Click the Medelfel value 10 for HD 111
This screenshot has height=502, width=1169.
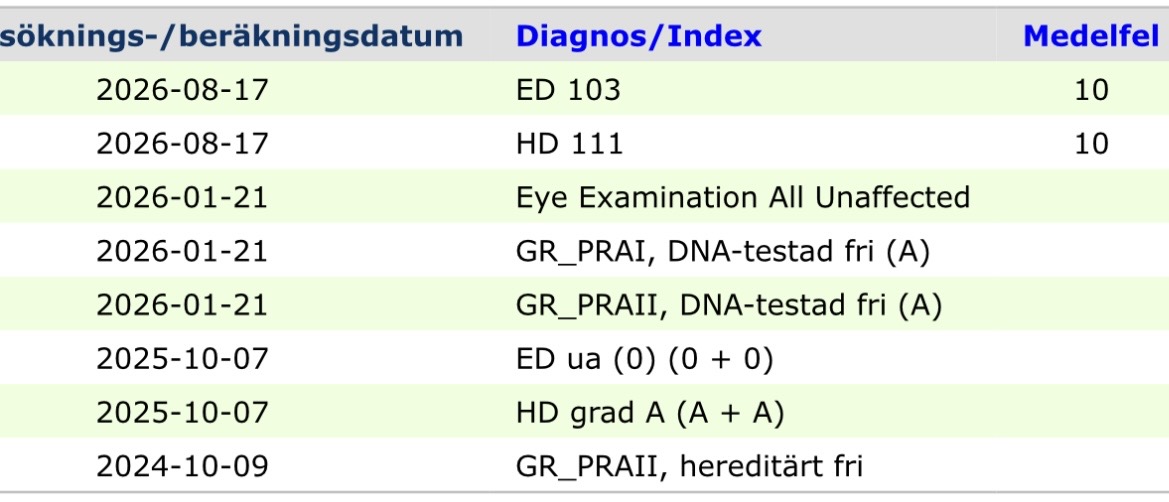click(x=1091, y=143)
